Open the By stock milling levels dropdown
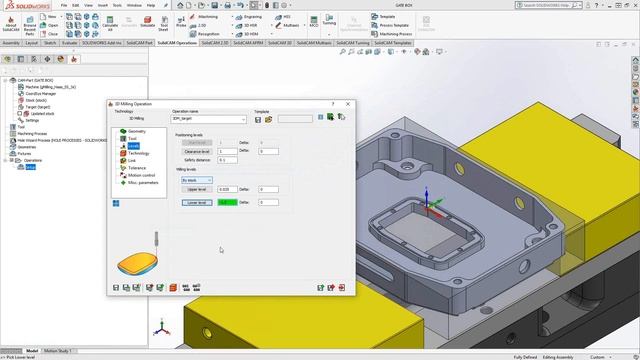This screenshot has height=360, width=640. point(197,180)
